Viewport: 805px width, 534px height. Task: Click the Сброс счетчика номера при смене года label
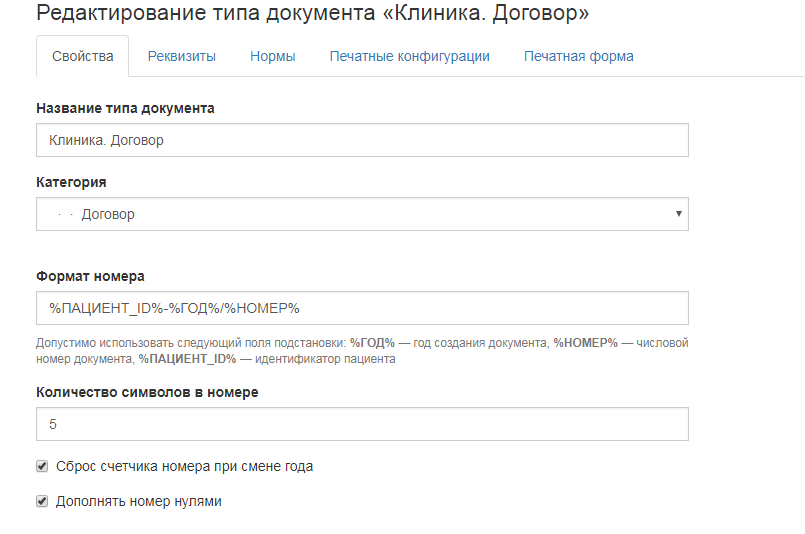pyautogui.click(x=184, y=466)
